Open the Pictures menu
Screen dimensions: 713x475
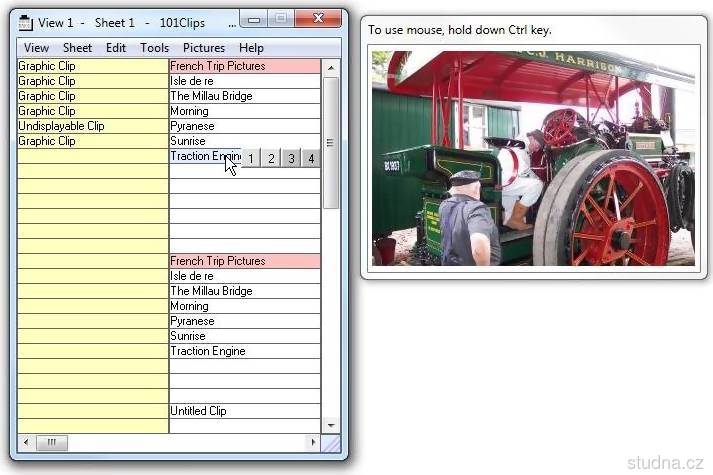point(204,48)
